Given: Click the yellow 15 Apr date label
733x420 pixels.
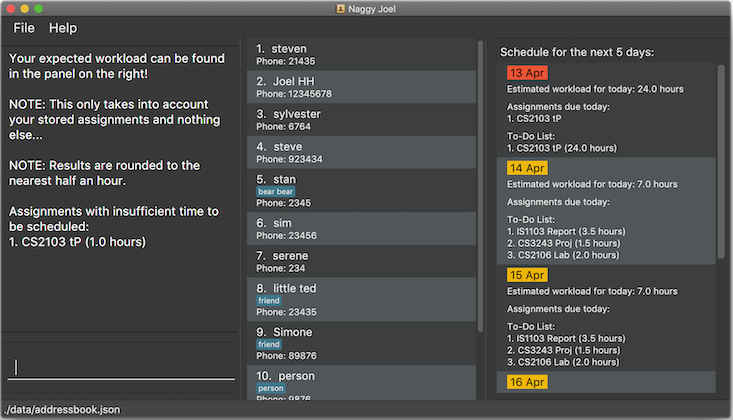Looking at the screenshot, I should click(x=527, y=275).
